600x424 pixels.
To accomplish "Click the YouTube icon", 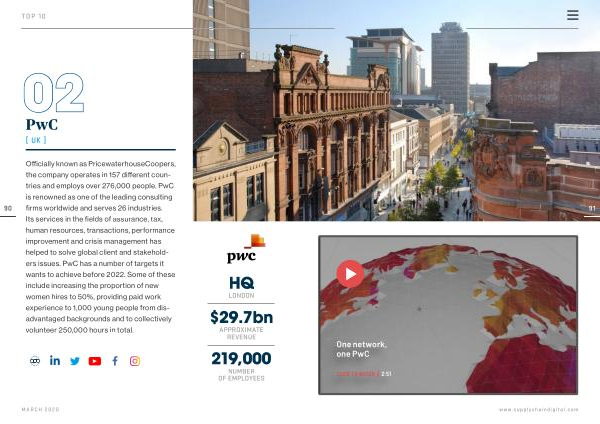I will coord(95,361).
